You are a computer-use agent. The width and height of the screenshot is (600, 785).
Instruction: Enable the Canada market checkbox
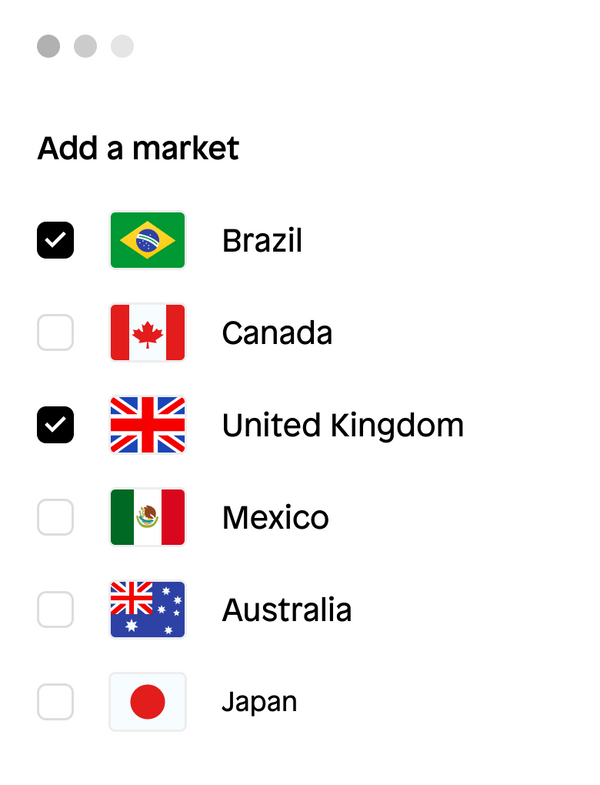coord(55,332)
